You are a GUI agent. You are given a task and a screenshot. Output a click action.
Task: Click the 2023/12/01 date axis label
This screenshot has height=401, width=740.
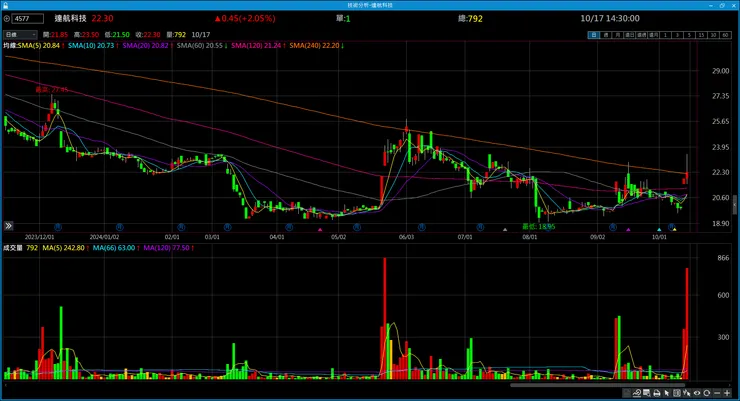coord(39,237)
